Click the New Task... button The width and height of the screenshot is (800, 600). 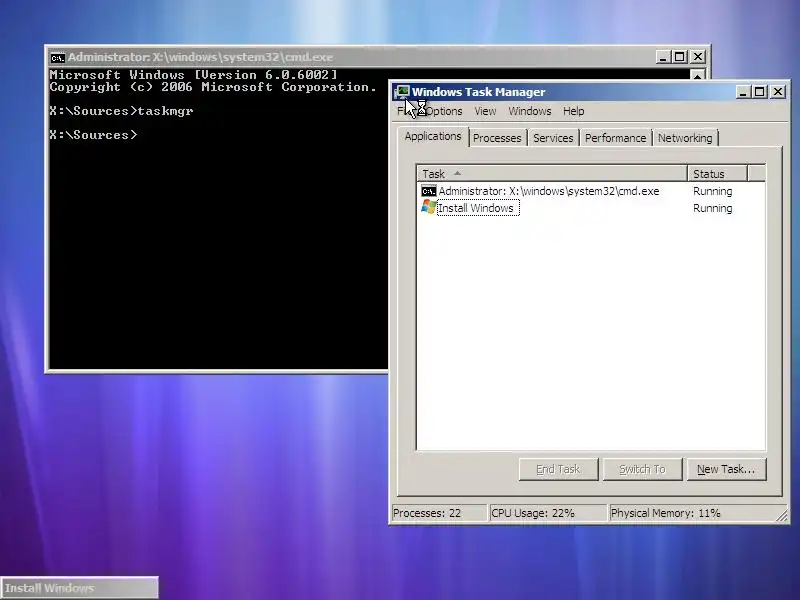[726, 469]
